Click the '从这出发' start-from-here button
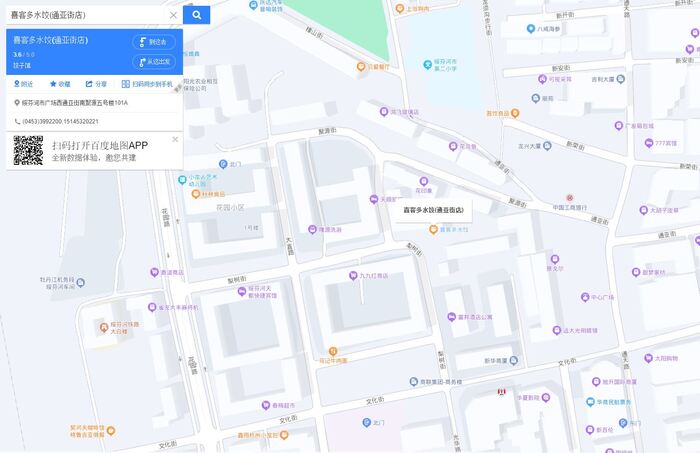The width and height of the screenshot is (700, 453). click(x=154, y=62)
